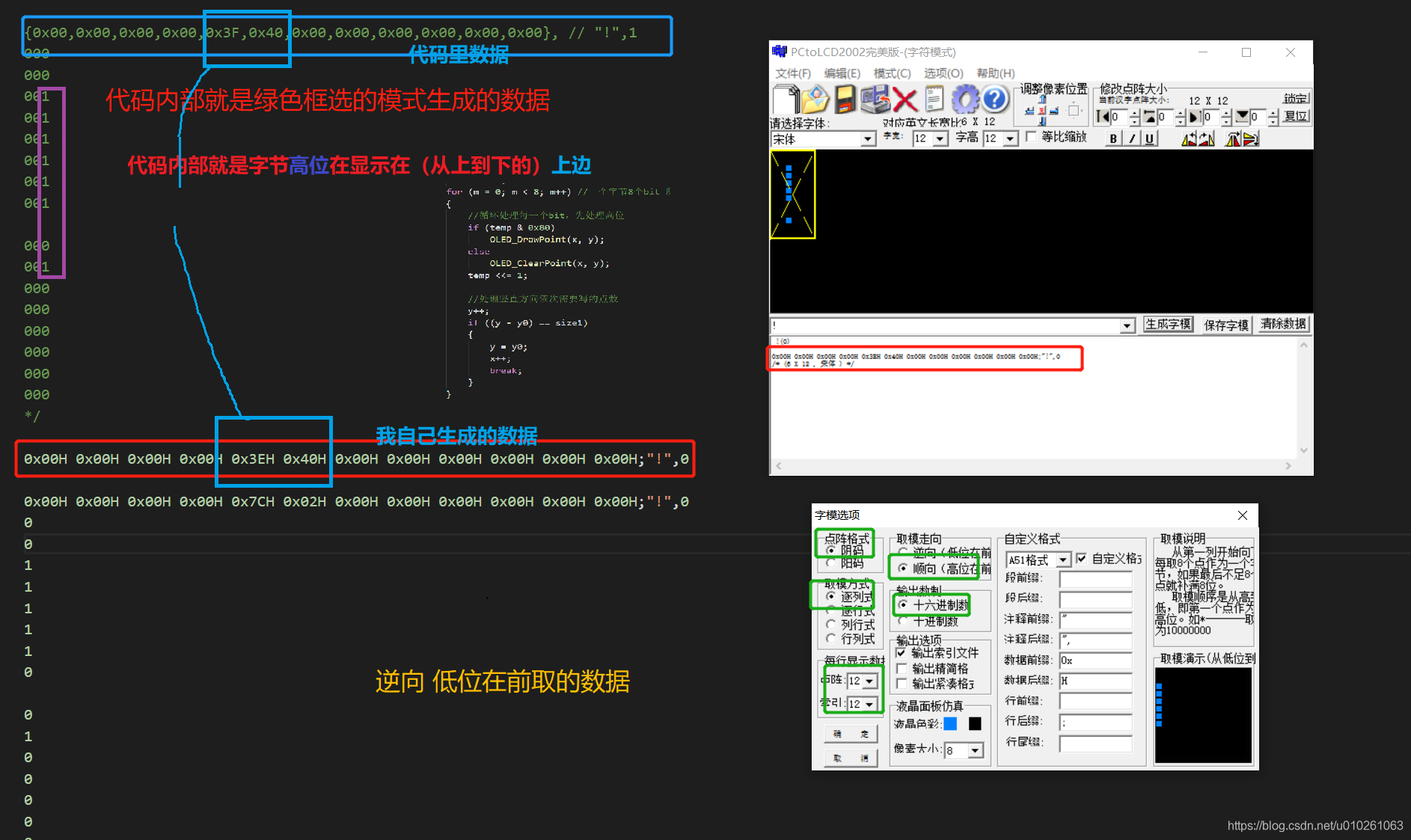Click the new file icon in PCtoLCD2002

point(786,99)
